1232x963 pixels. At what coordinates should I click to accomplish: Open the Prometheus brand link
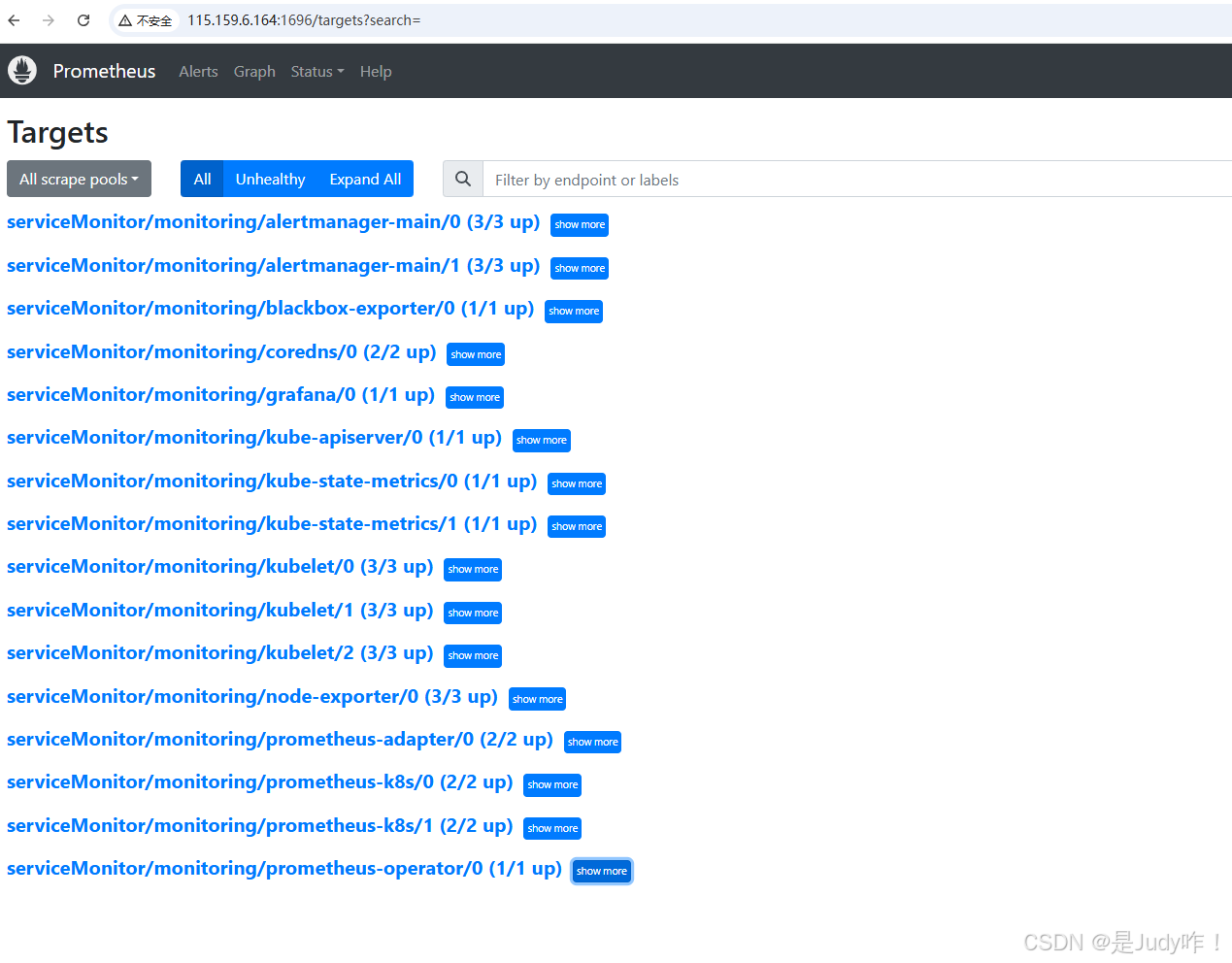104,71
